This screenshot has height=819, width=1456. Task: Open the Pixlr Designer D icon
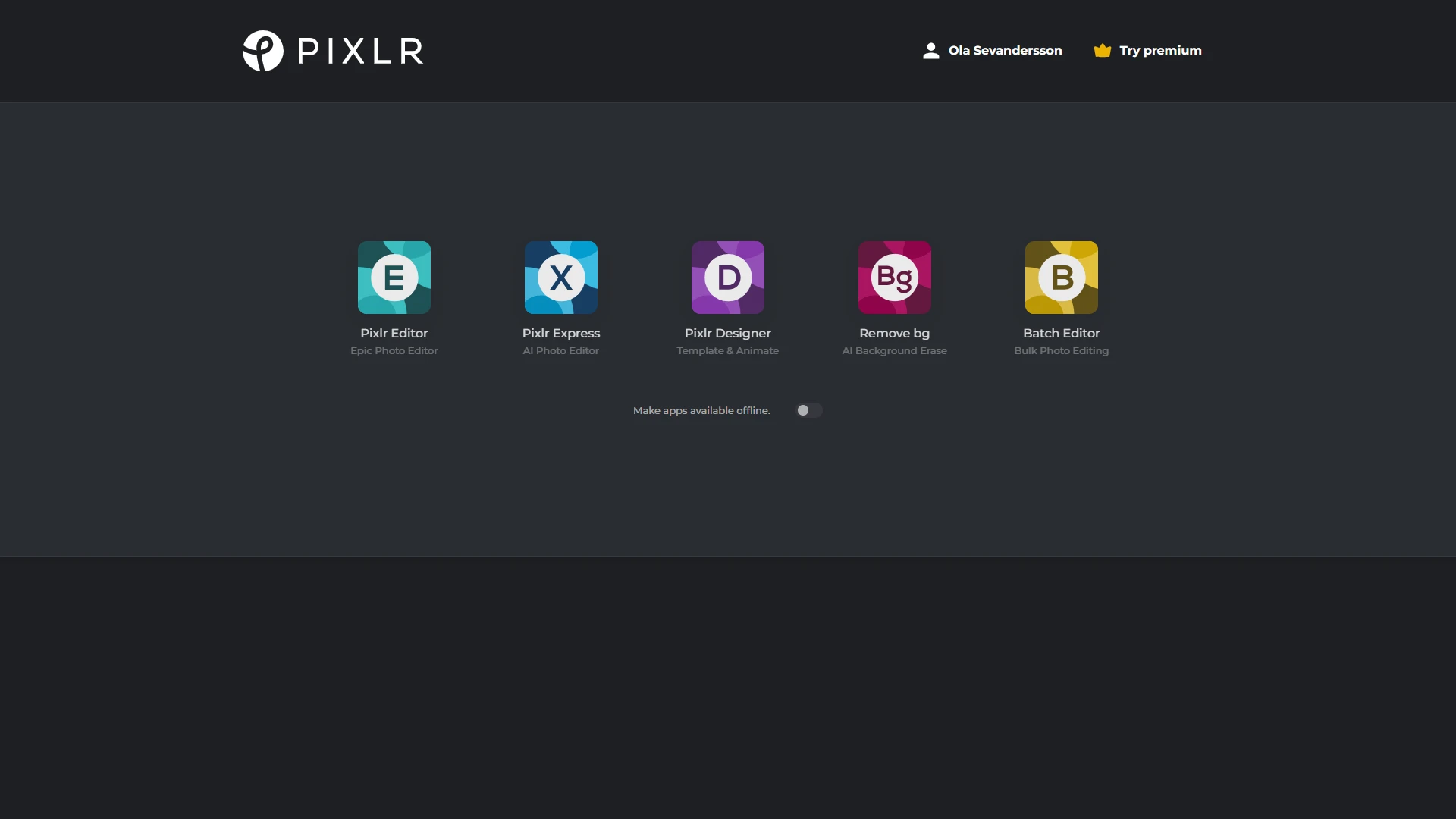coord(728,278)
